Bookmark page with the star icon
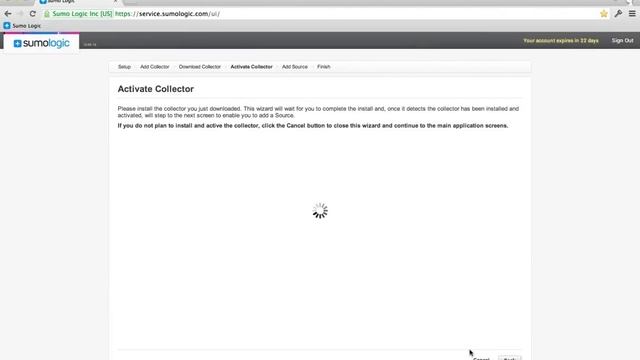This screenshot has width=640, height=360. (604, 14)
